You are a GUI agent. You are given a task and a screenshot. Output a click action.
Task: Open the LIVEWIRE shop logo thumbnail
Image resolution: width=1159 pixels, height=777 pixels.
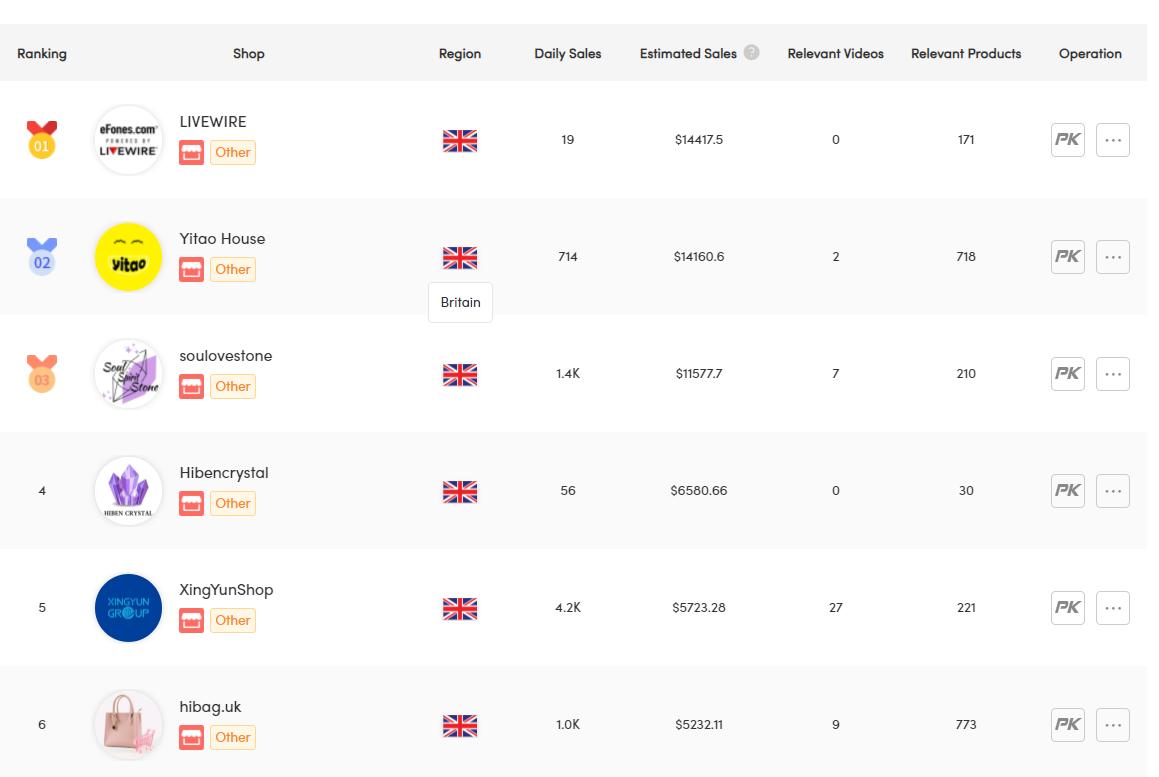[129, 140]
